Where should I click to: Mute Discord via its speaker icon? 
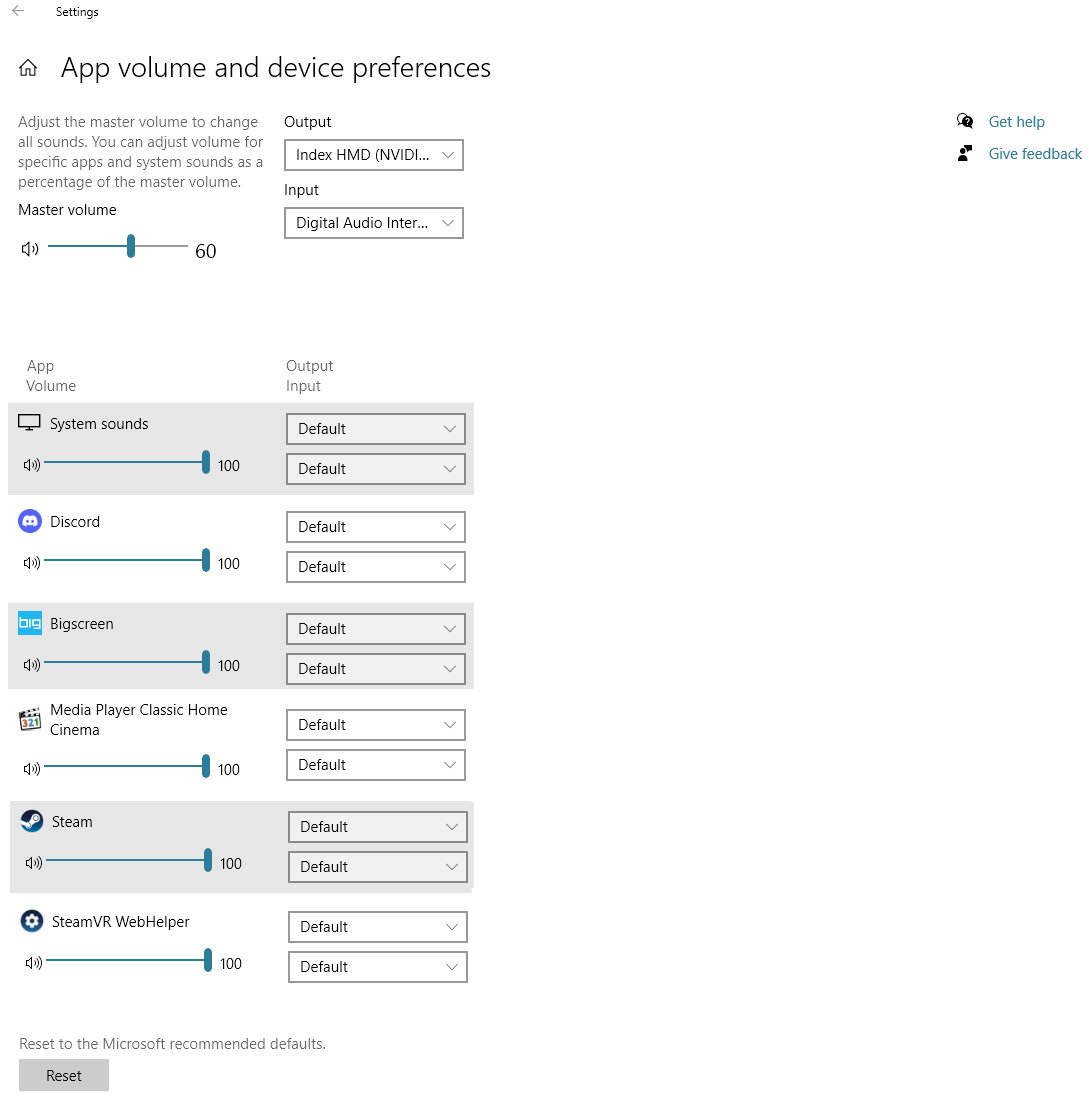[31, 563]
